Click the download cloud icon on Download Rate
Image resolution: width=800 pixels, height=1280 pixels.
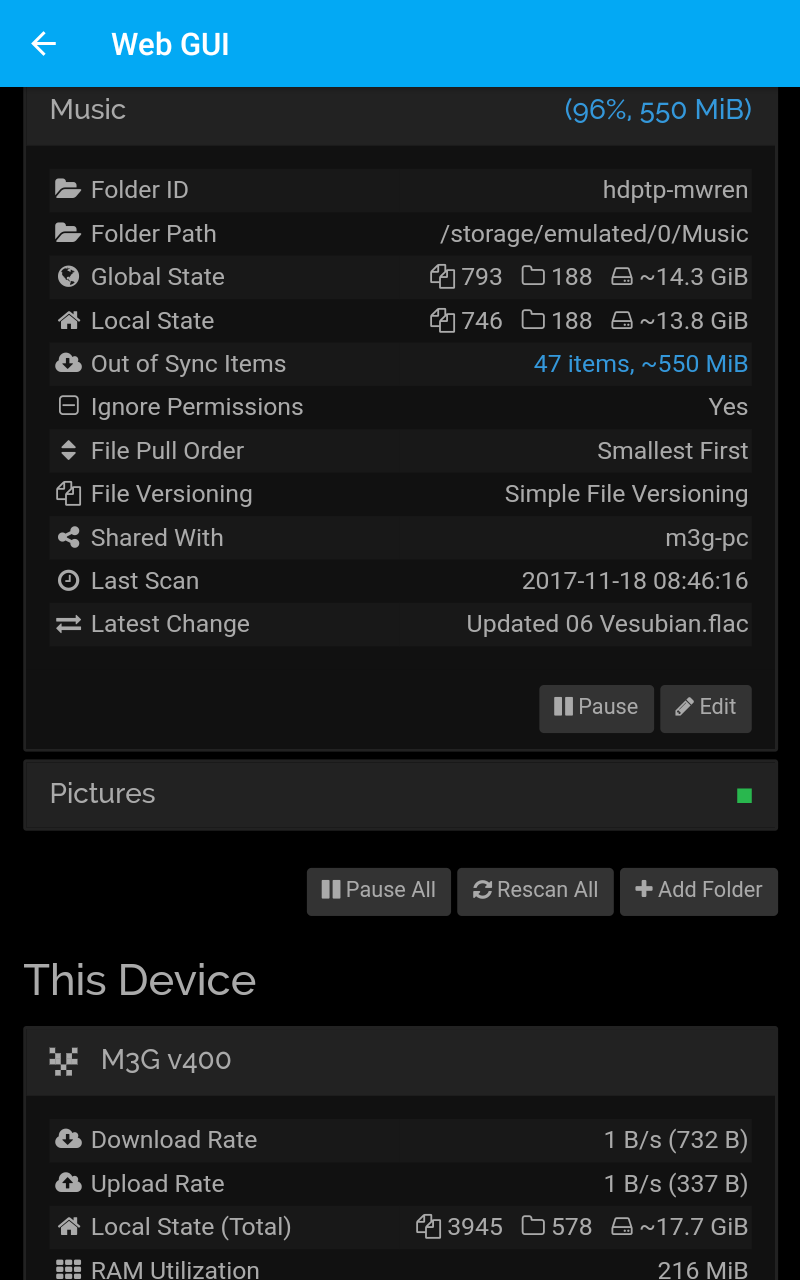coord(67,1139)
